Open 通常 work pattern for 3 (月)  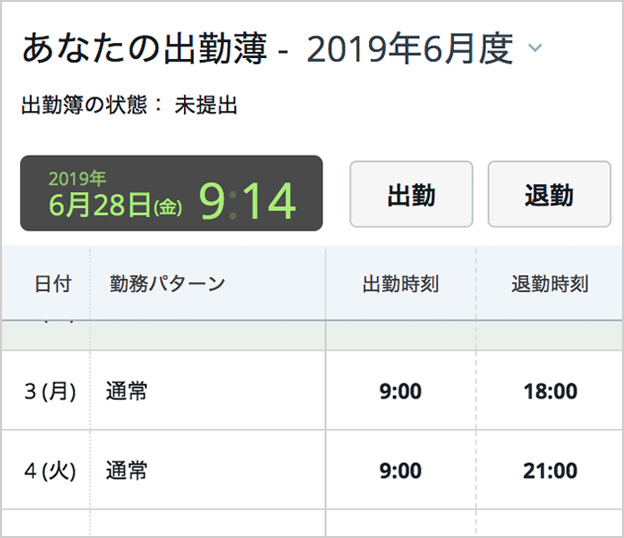click(x=127, y=391)
